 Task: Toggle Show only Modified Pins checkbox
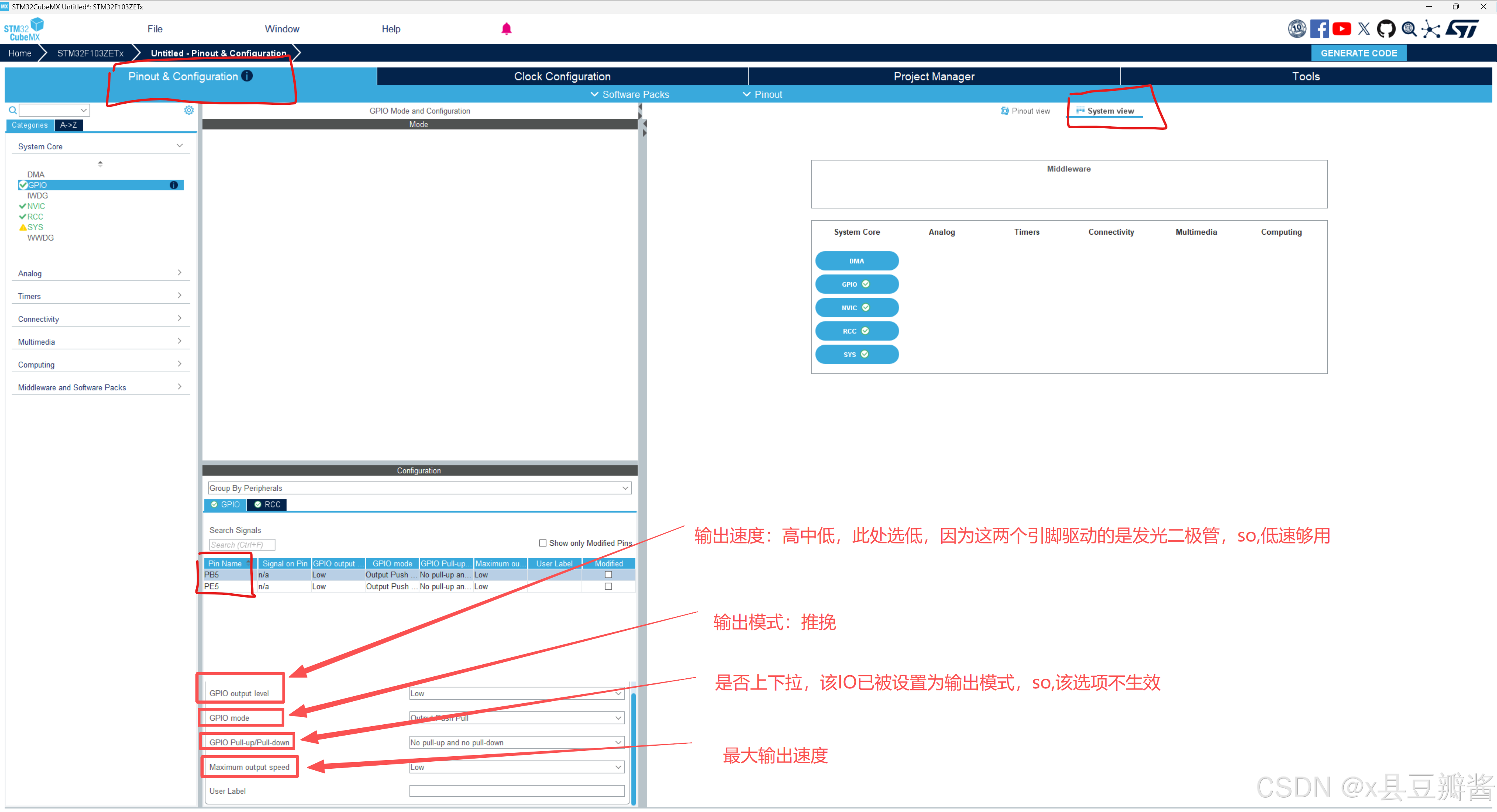(543, 544)
